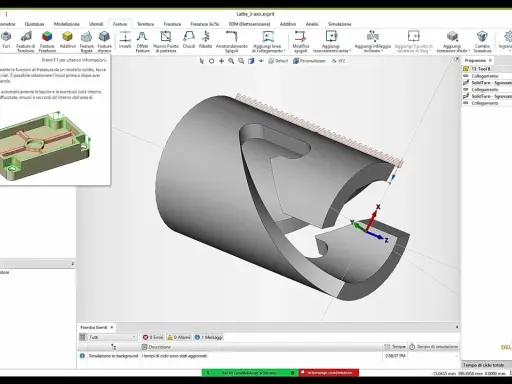This screenshot has width=512, height=384.
Task: Select the last Collegamento row in Programma
Action: (x=487, y=103)
